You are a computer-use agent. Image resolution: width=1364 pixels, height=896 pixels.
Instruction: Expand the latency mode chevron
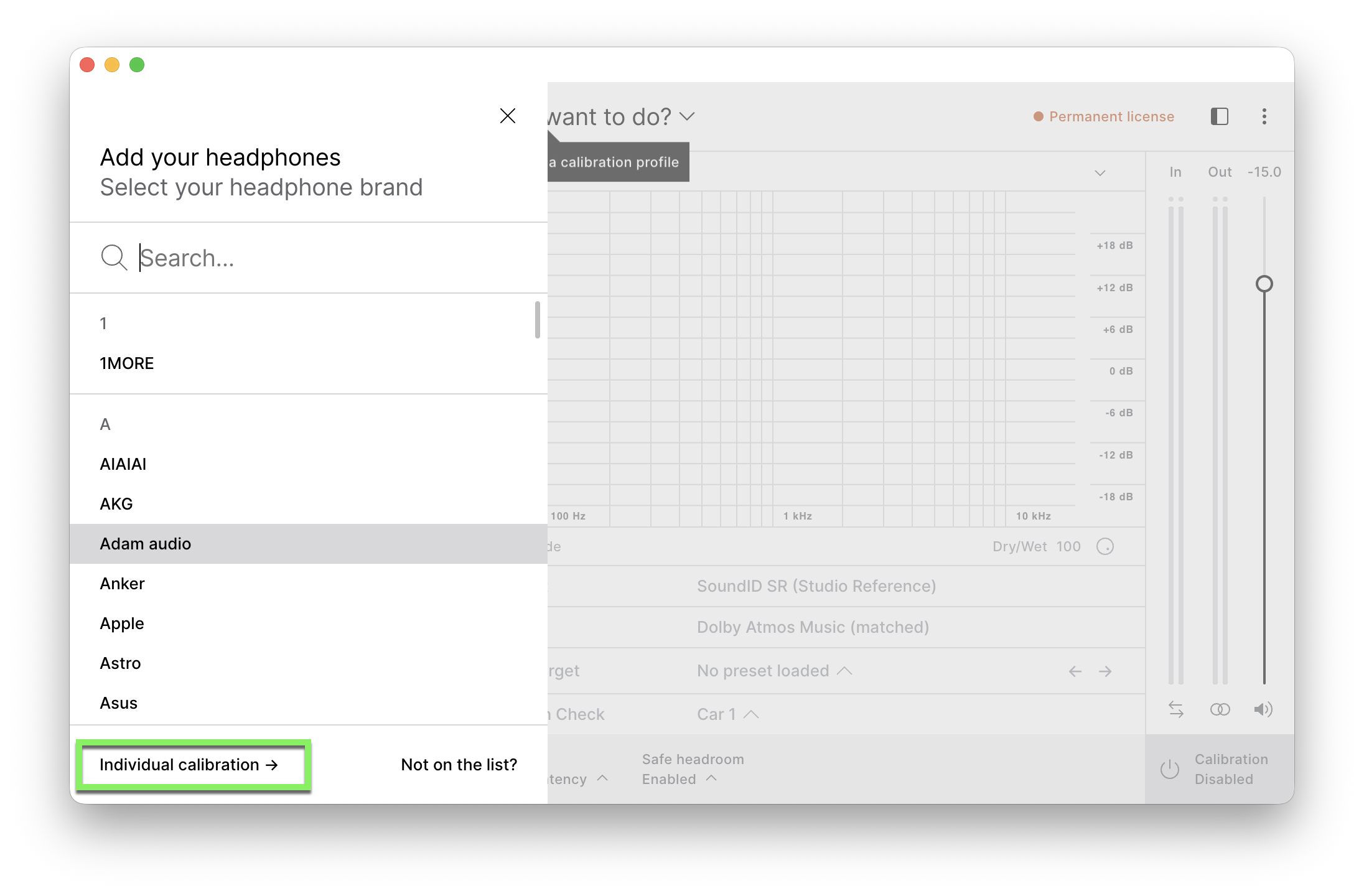point(602,778)
